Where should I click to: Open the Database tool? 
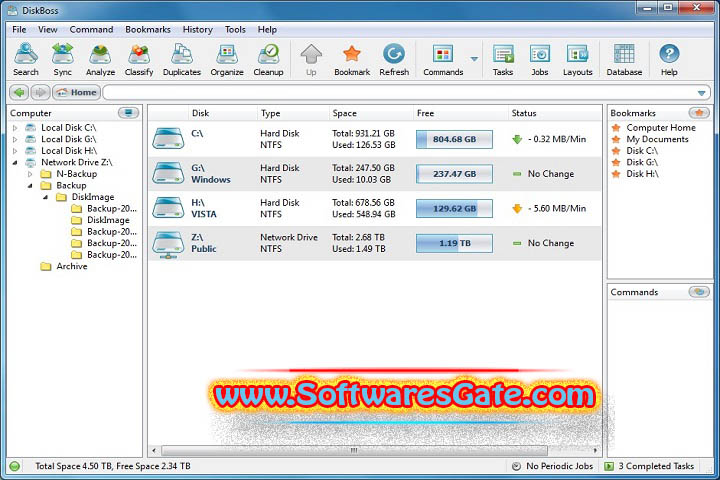[624, 59]
